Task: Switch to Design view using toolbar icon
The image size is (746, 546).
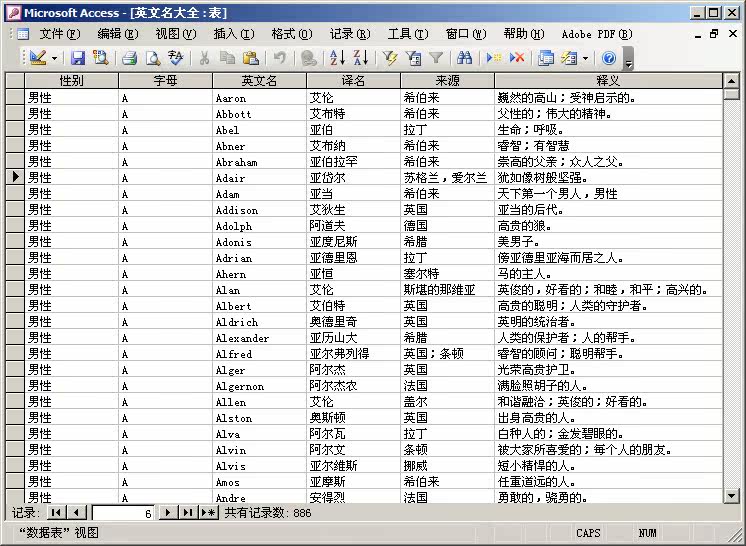Action: point(38,58)
